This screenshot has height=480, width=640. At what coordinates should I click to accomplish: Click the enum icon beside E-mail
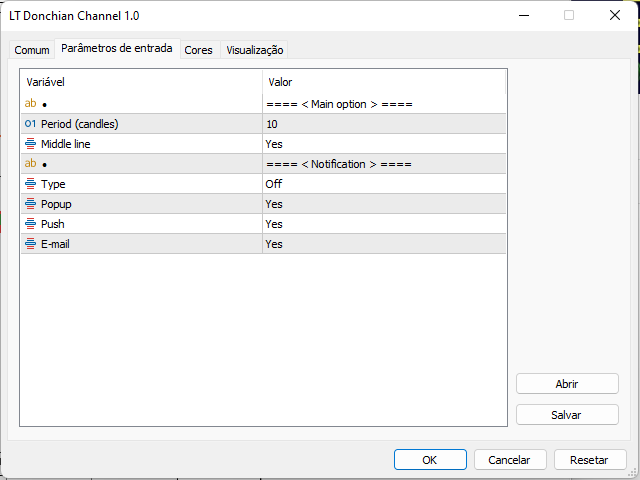click(x=30, y=243)
